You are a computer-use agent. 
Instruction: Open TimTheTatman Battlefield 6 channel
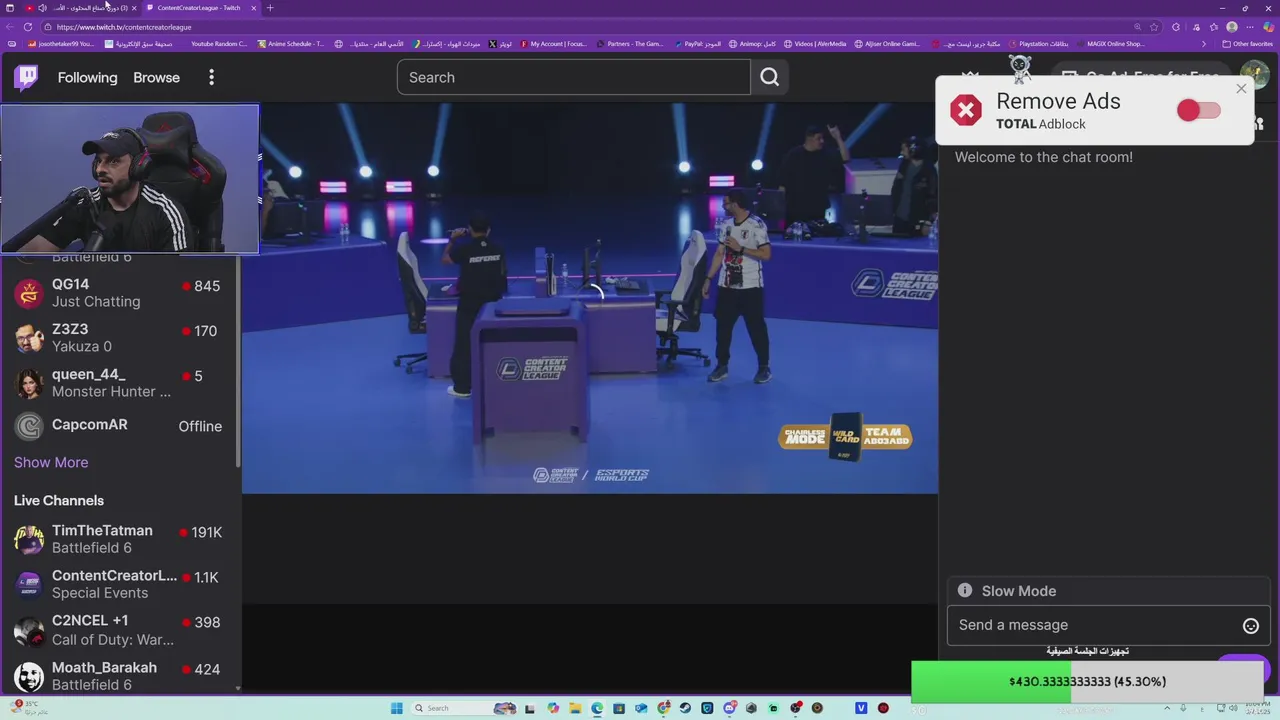(x=120, y=539)
